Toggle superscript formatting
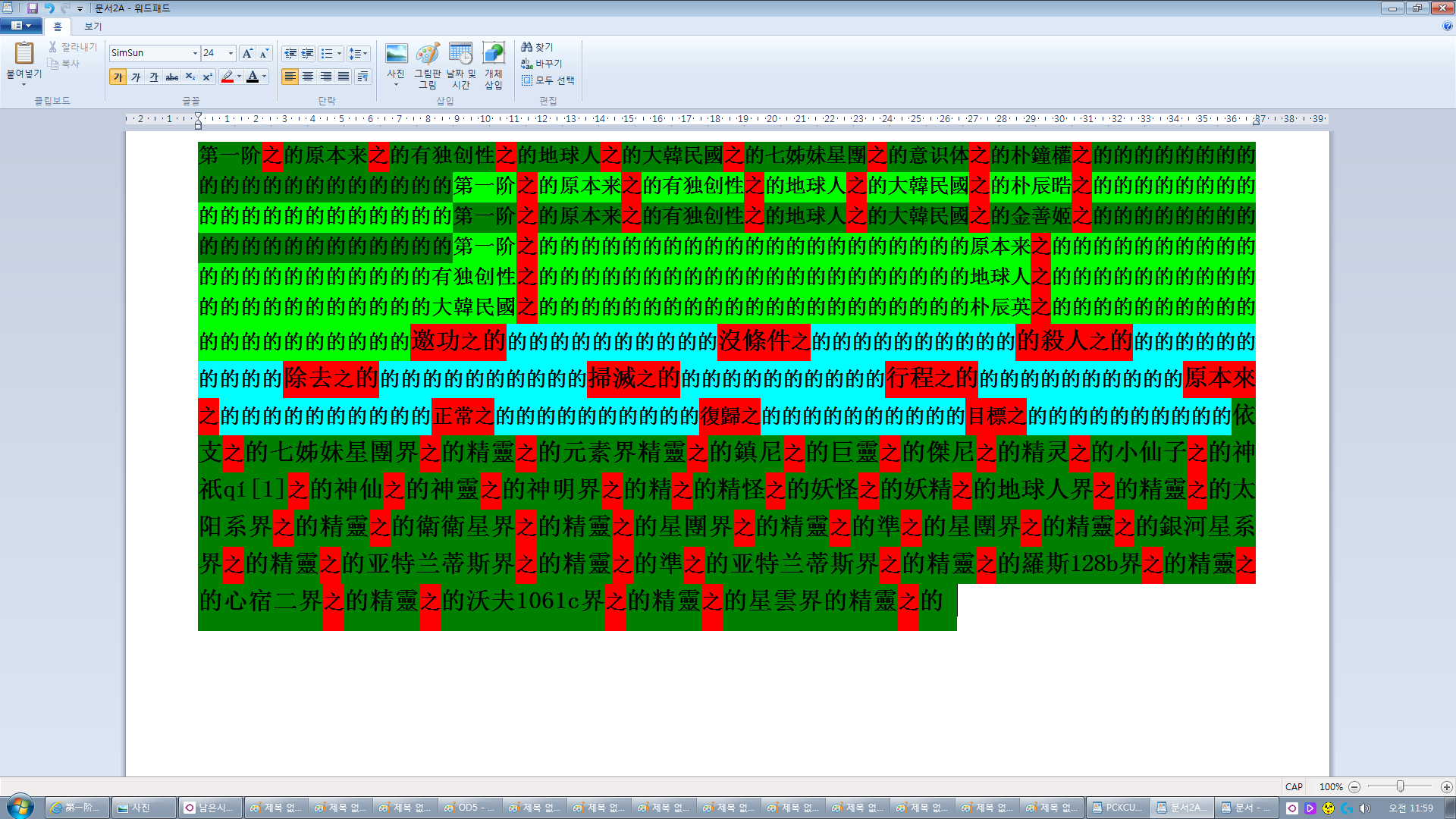This screenshot has width=1456, height=819. (x=207, y=77)
